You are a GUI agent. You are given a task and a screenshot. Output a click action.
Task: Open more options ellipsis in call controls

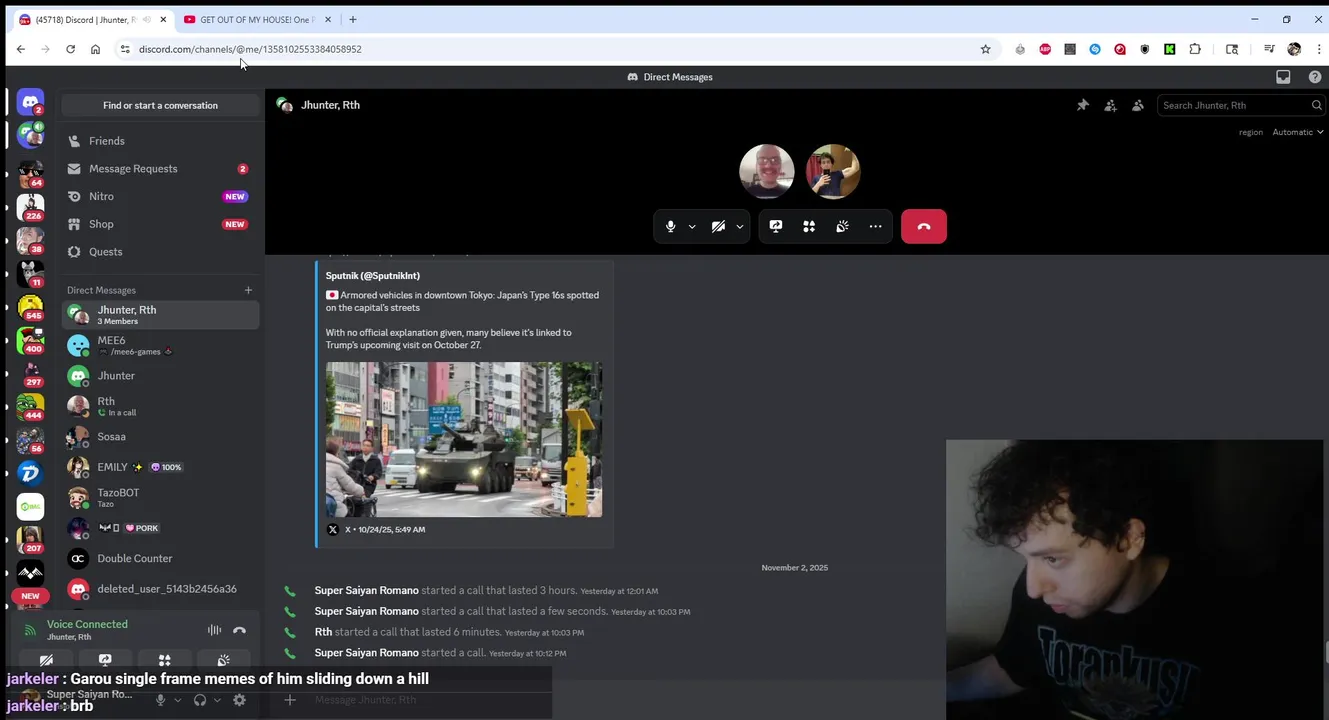pyautogui.click(x=875, y=227)
